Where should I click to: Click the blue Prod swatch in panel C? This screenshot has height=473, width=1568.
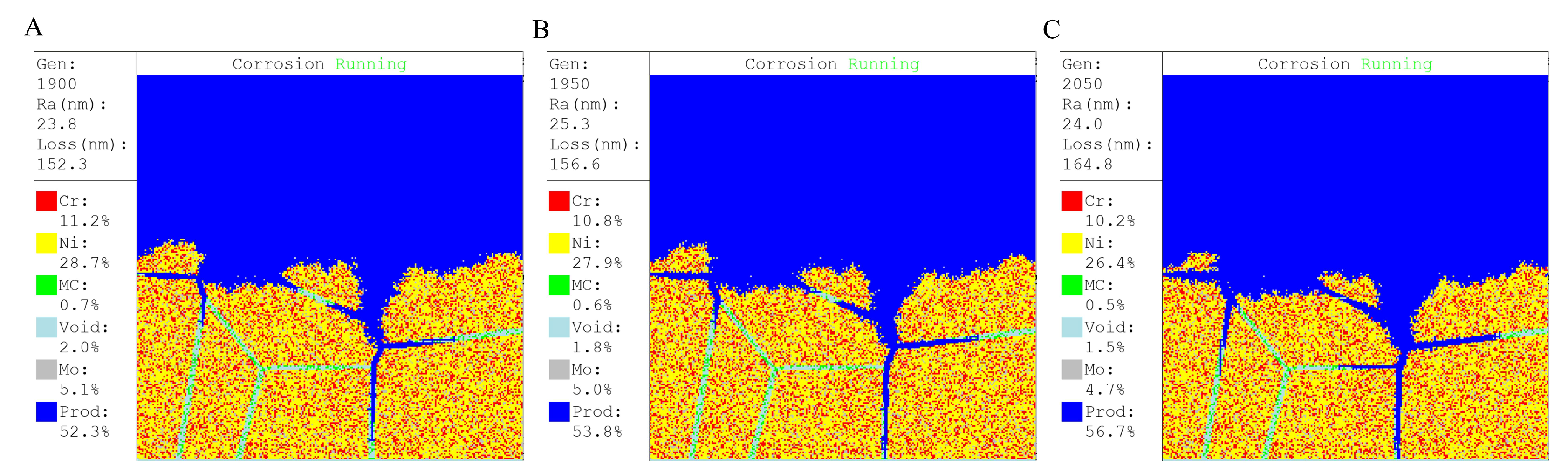click(x=1072, y=411)
